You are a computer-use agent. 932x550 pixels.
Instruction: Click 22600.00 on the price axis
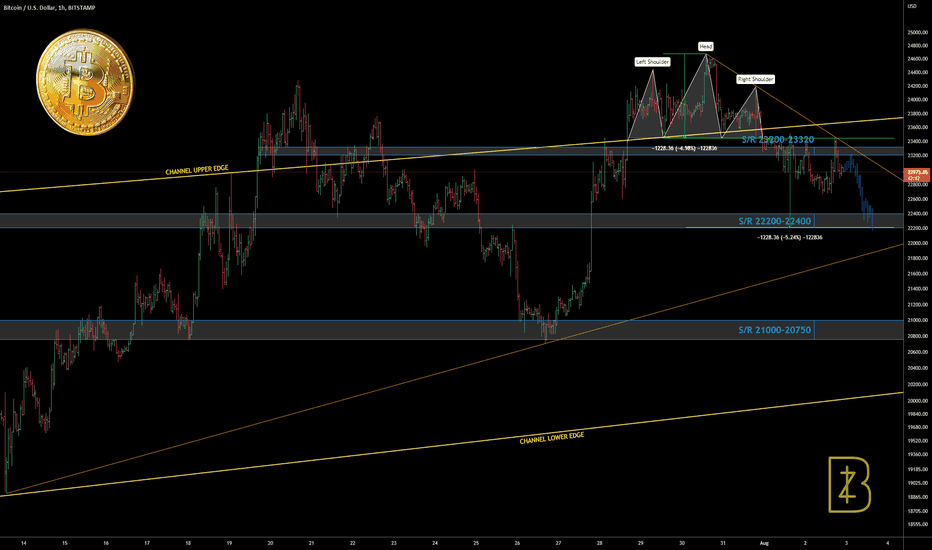pyautogui.click(x=918, y=199)
